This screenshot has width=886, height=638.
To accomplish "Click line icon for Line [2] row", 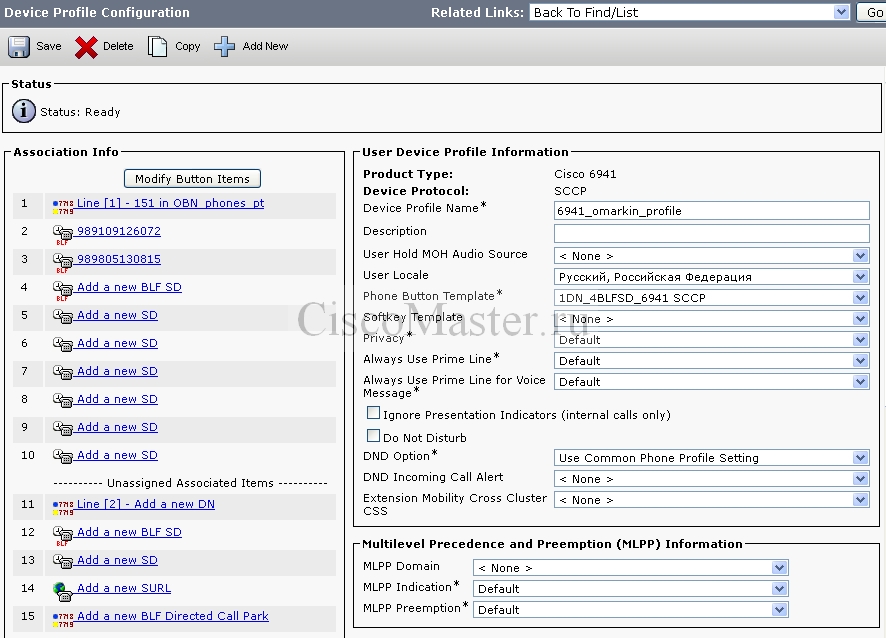I will pyautogui.click(x=63, y=508).
